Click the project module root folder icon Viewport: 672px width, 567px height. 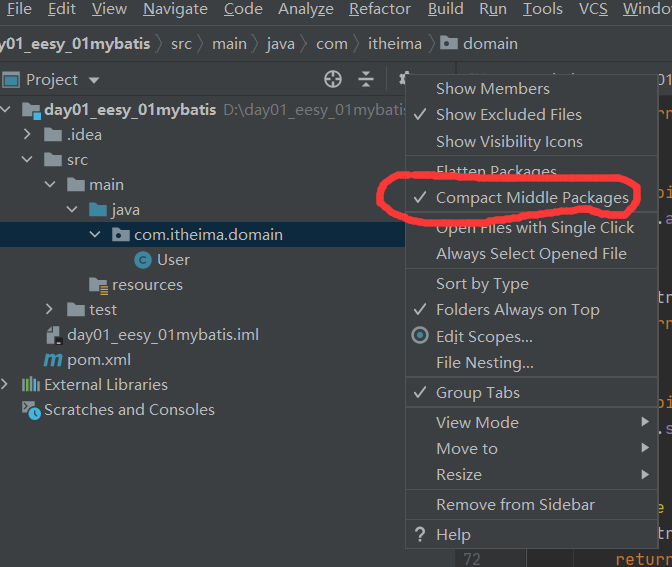pos(31,111)
